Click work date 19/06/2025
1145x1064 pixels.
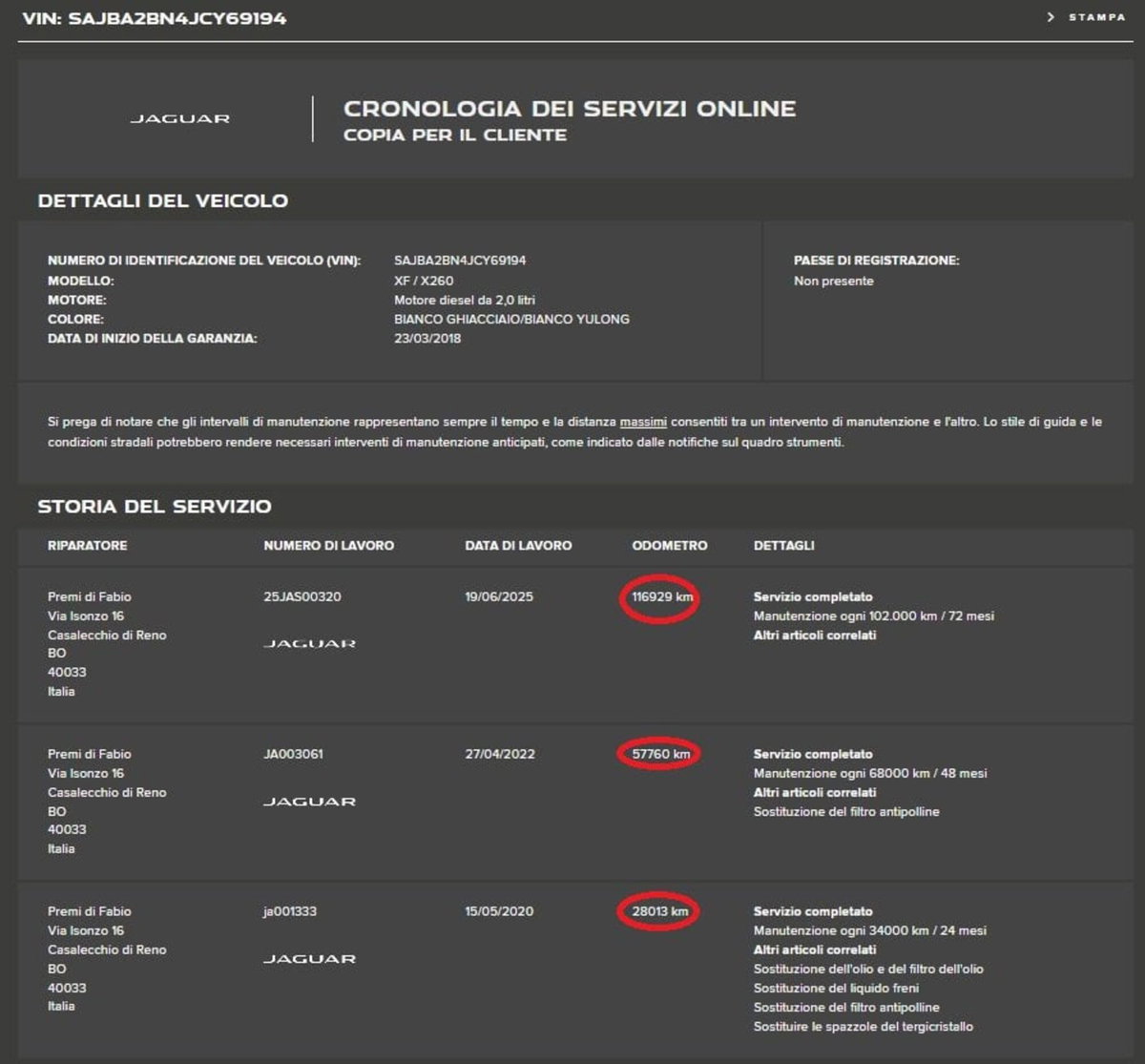pos(499,597)
